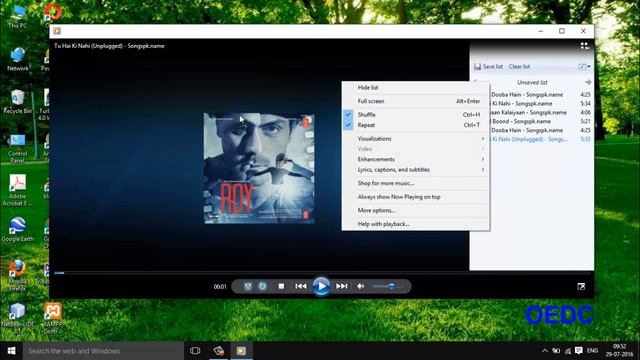Screen dimensions: 640x360
Task: Select Kalaiyaan playlist track lasting 4:06
Action: (540, 112)
